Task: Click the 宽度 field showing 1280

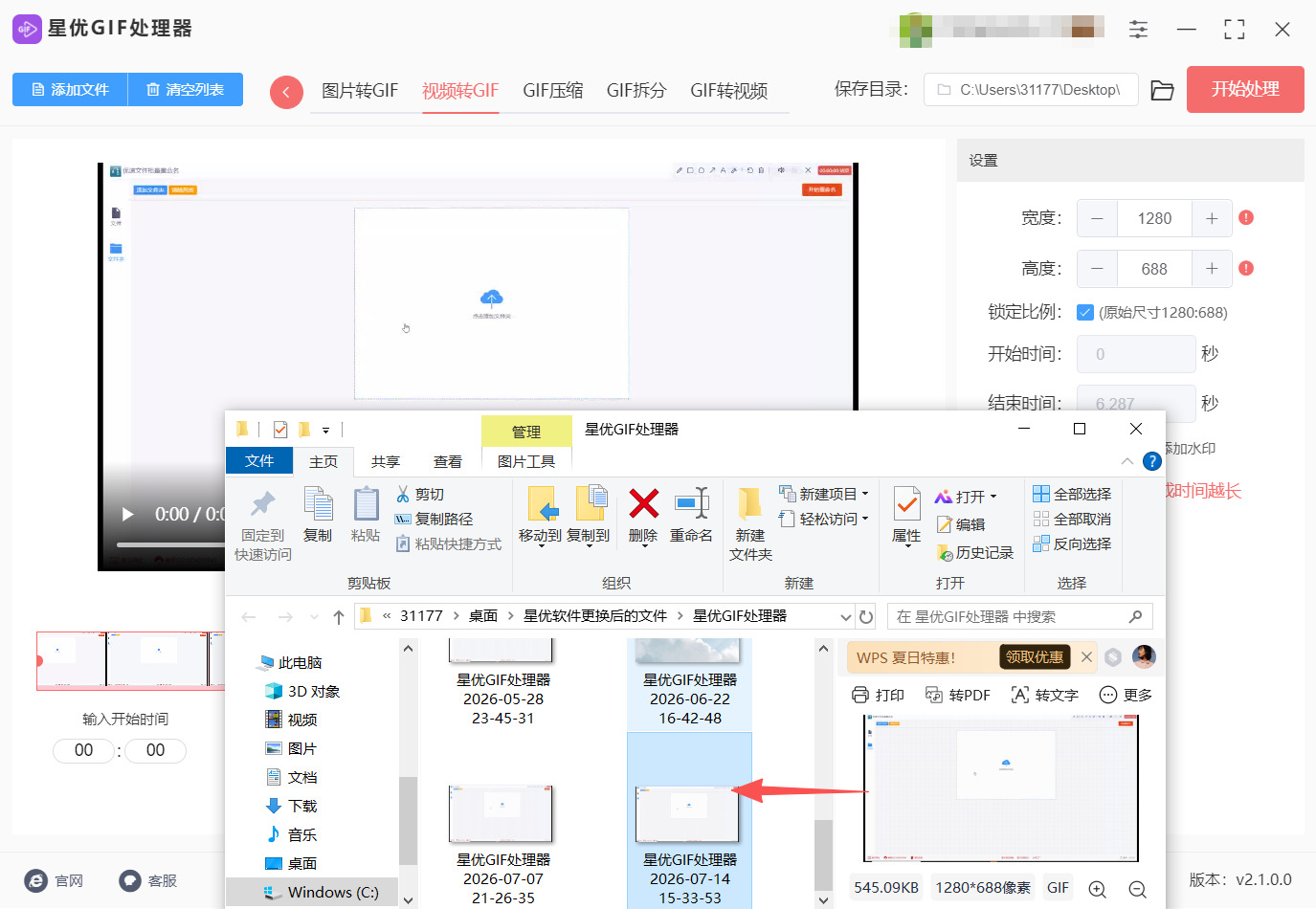Action: pos(1154,218)
